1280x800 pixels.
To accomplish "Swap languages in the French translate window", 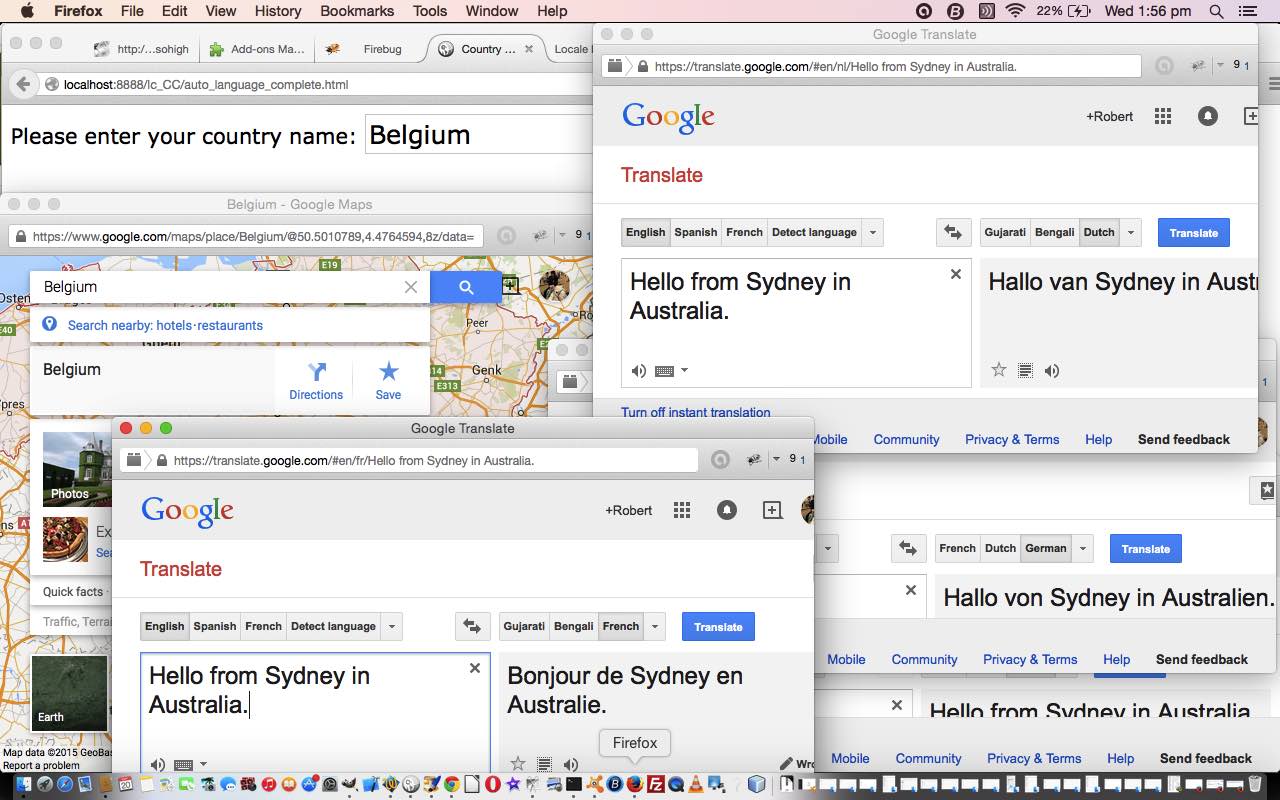I will pos(472,626).
